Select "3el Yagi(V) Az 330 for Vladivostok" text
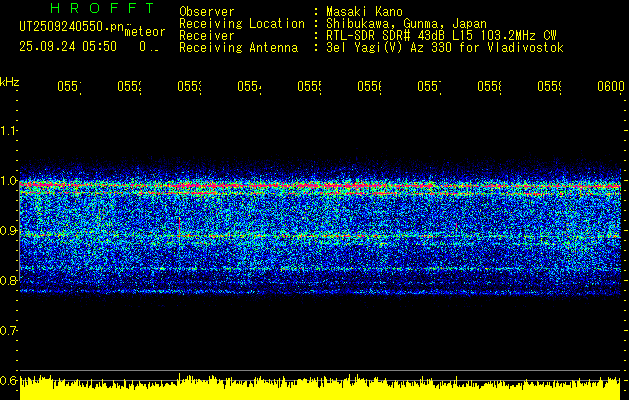629x400 pixels. 445,48
